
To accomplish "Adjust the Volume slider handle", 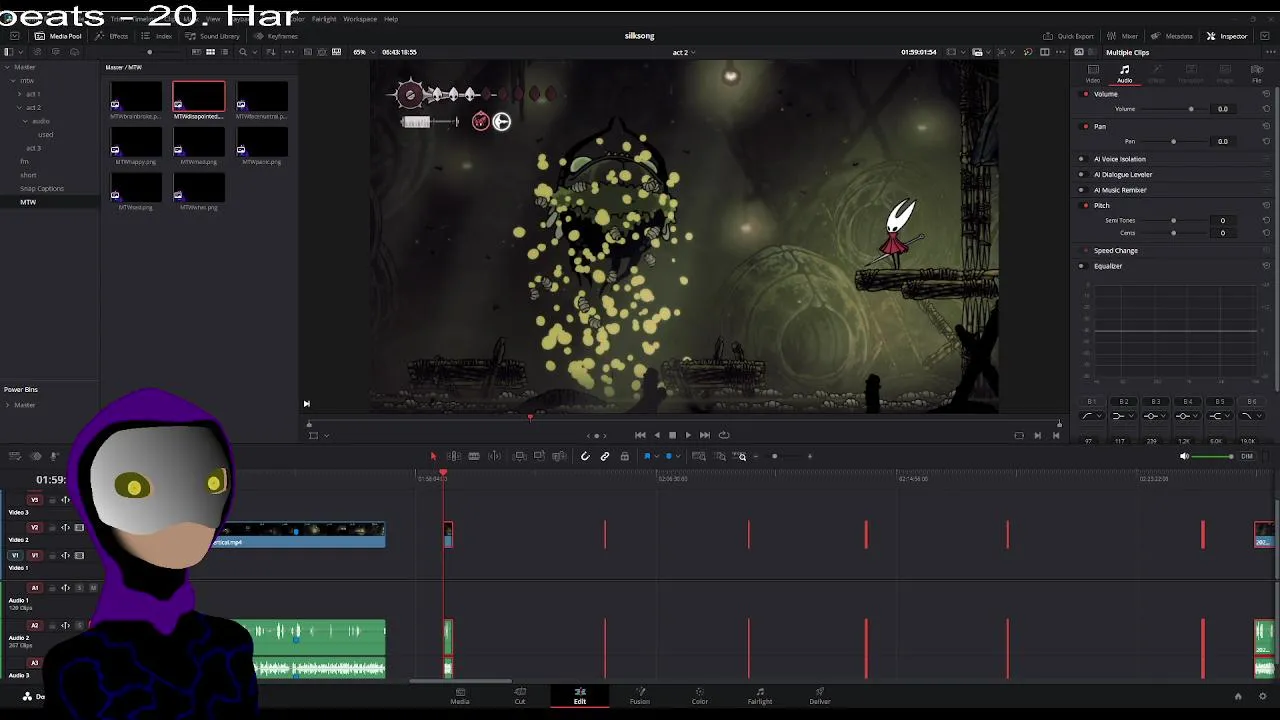I will [1191, 109].
